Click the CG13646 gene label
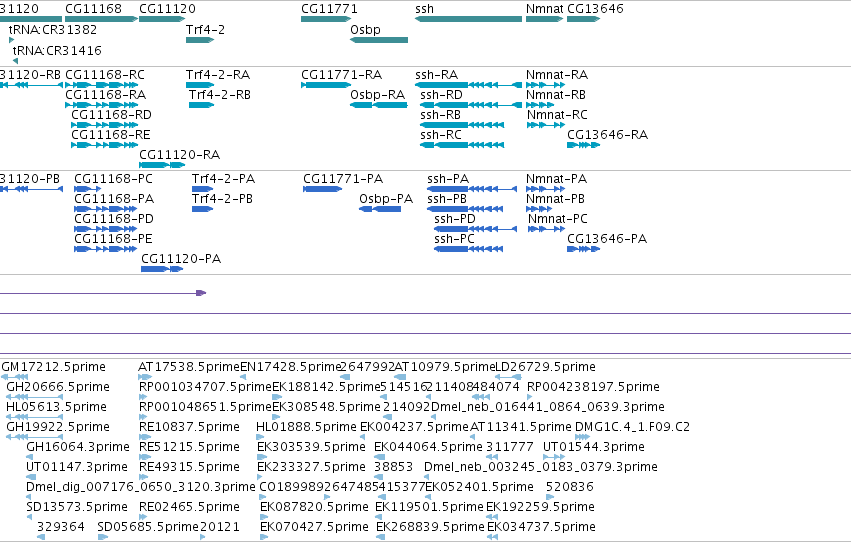The image size is (851, 542). [595, 9]
